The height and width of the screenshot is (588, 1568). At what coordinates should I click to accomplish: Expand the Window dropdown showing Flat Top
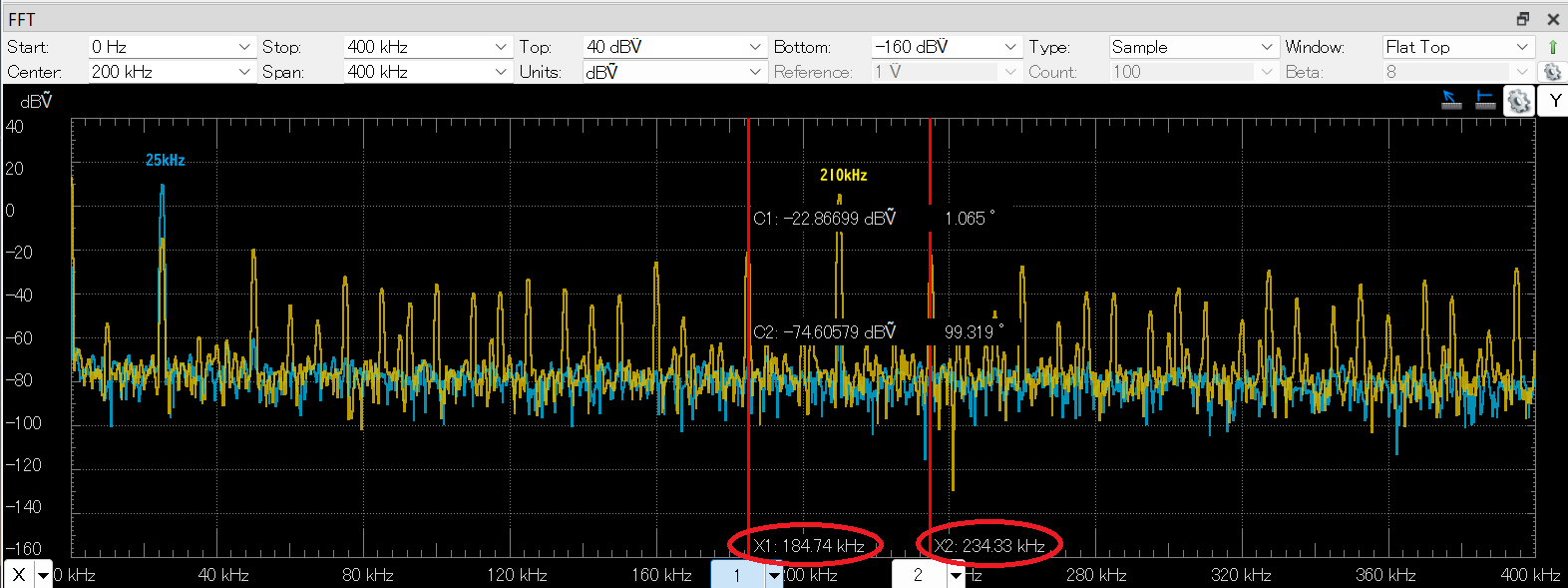point(1522,47)
